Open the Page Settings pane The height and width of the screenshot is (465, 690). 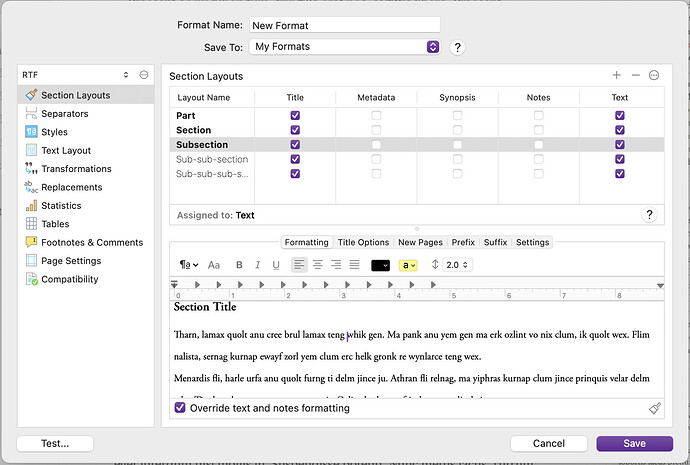86,261
